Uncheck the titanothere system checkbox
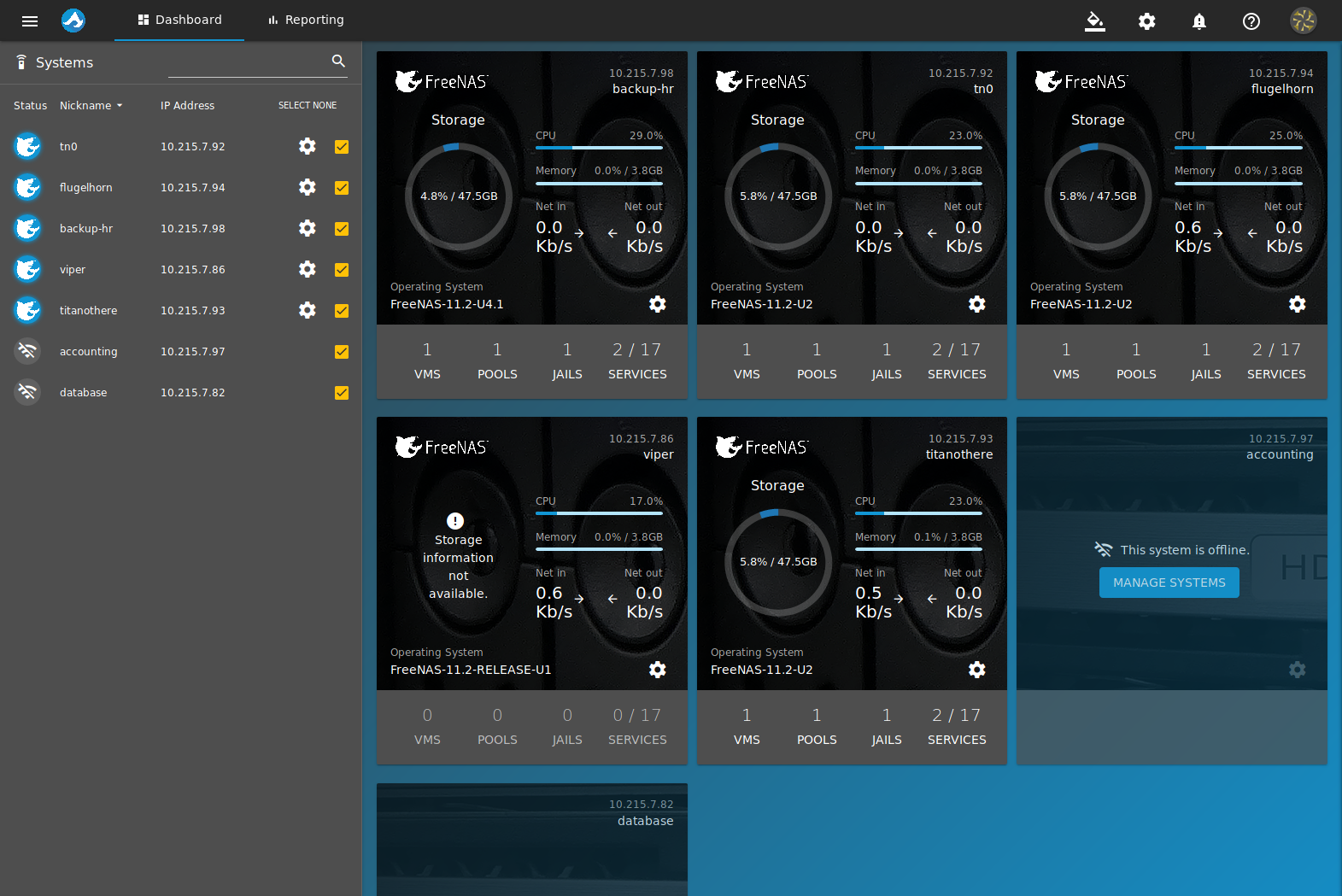This screenshot has width=1342, height=896. (x=342, y=310)
